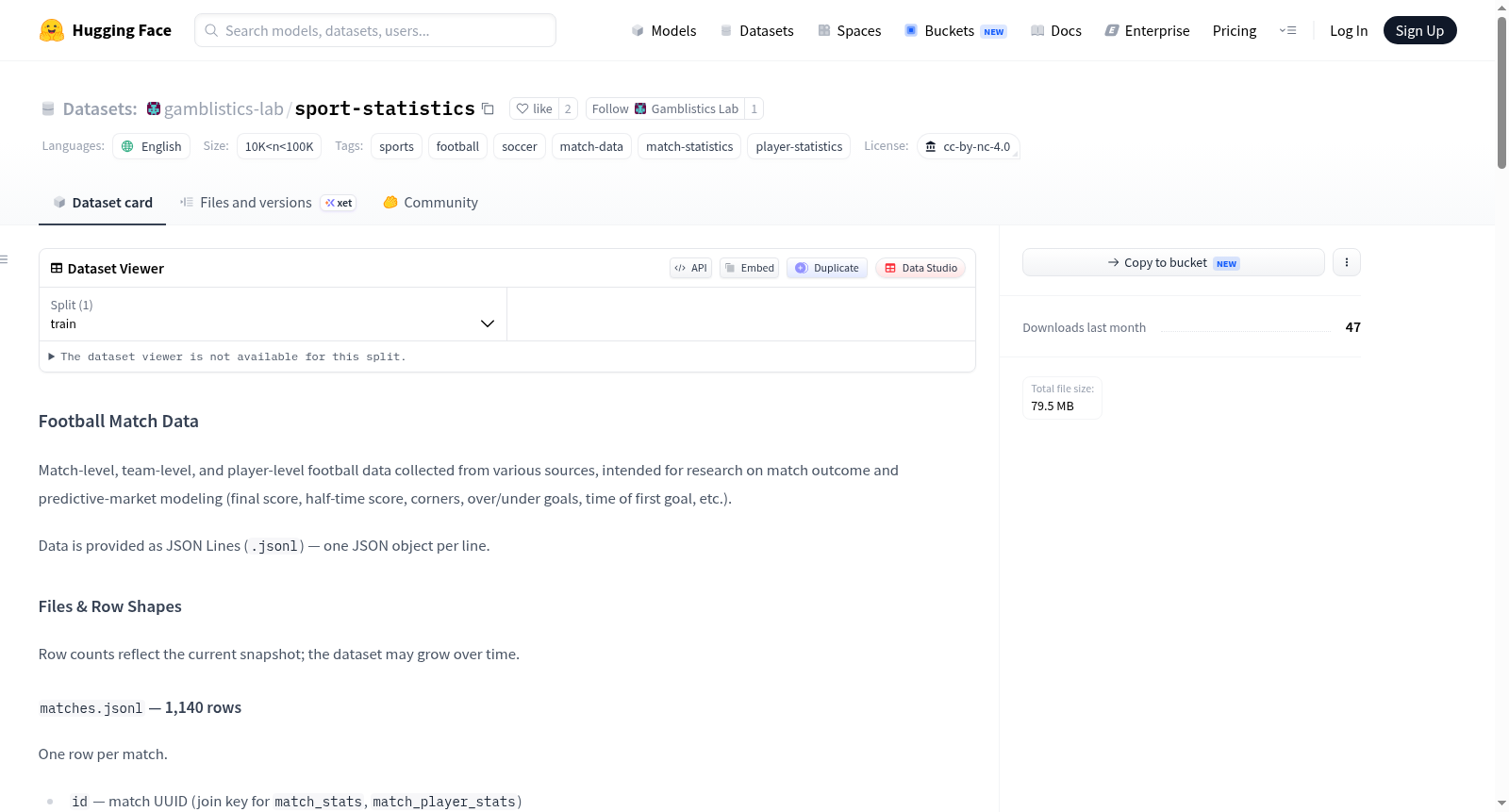
Task: Switch to the Dataset card tab
Action: pos(102,202)
